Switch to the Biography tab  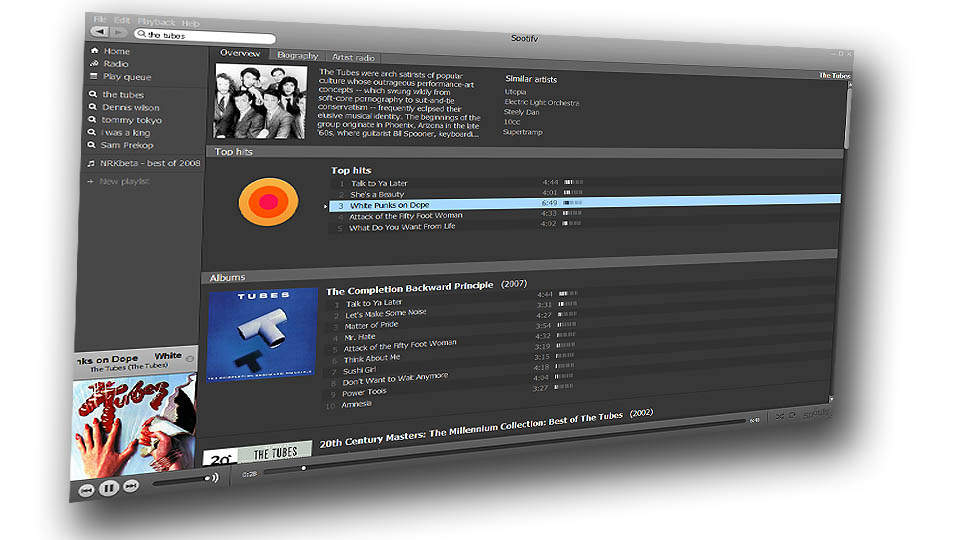[297, 55]
